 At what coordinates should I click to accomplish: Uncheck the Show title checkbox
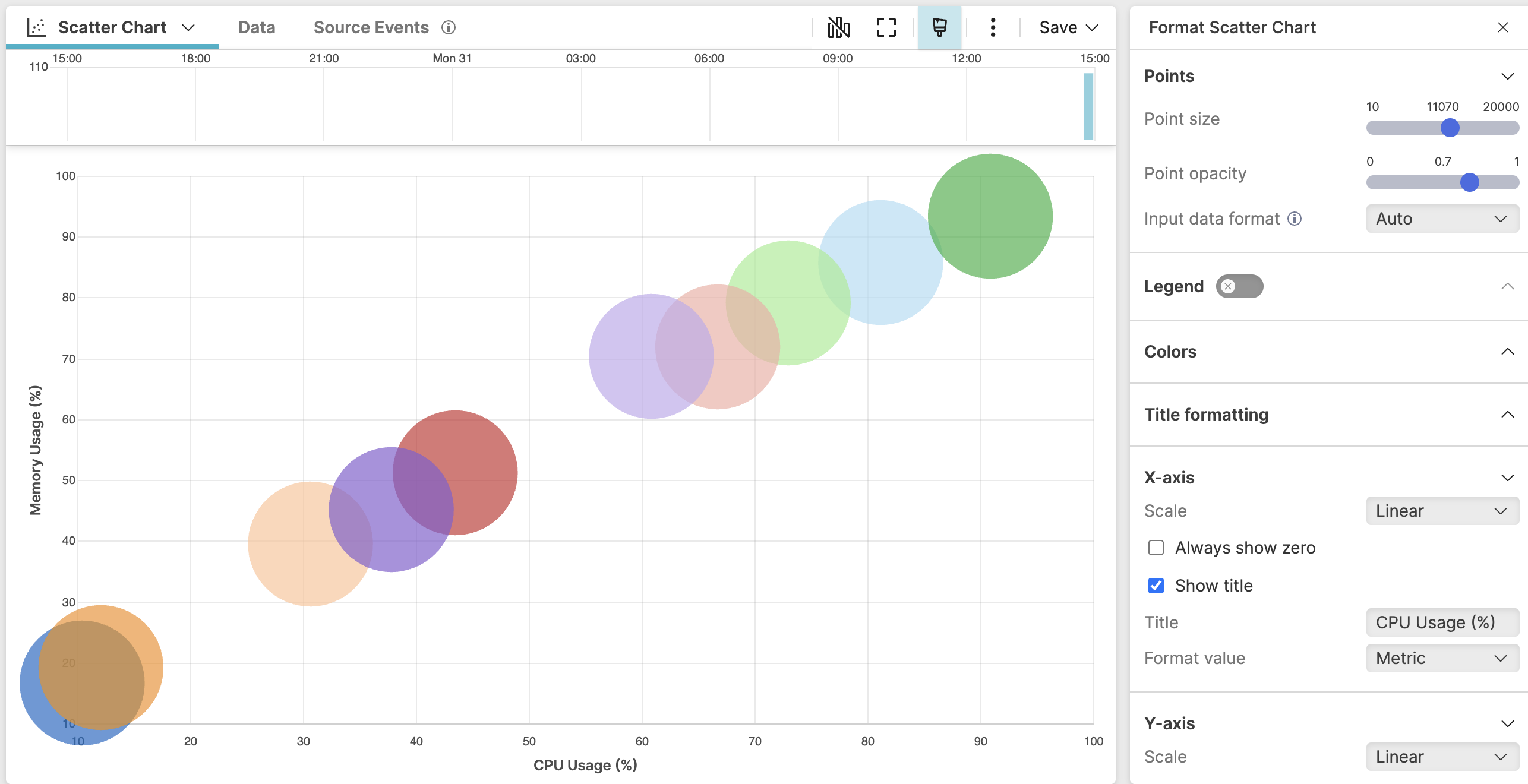click(1156, 586)
